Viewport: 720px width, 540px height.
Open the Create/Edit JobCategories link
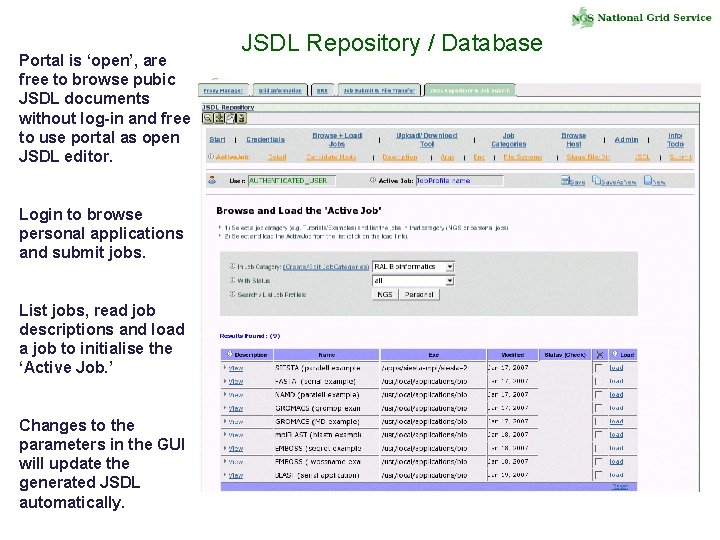pos(326,266)
